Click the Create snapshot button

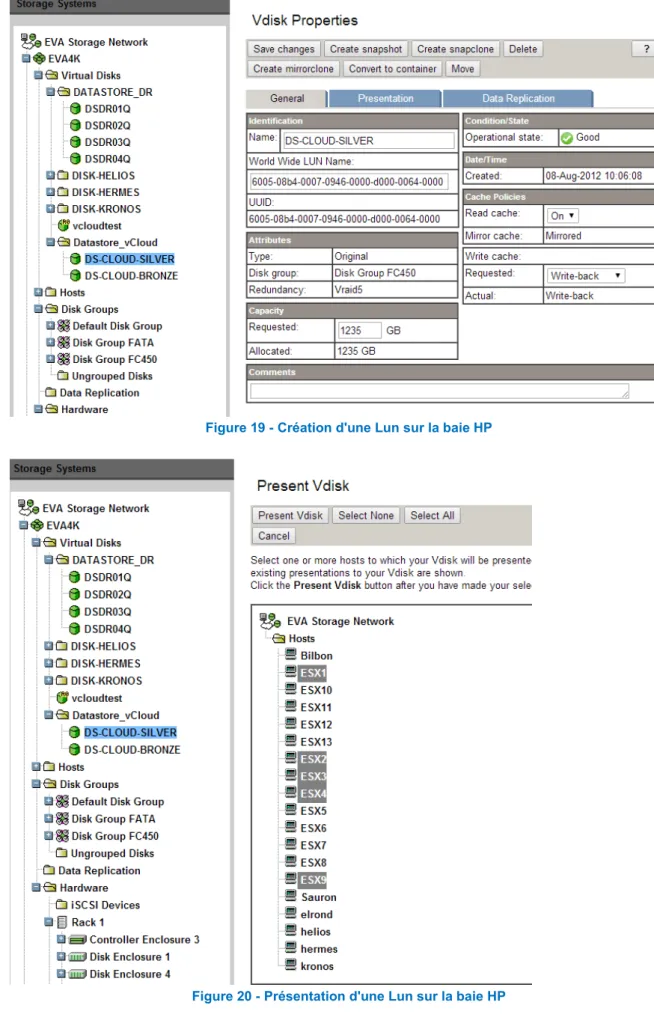point(366,49)
